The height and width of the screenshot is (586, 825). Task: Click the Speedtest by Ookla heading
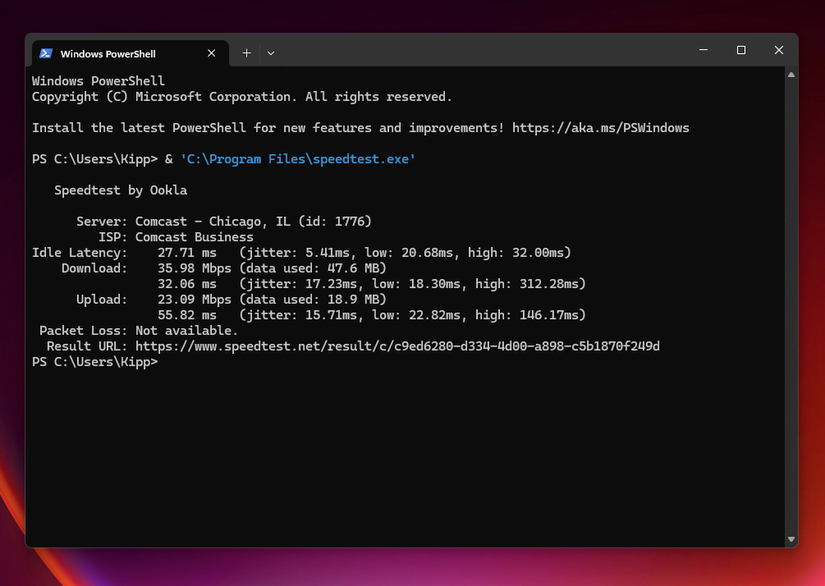[121, 190]
